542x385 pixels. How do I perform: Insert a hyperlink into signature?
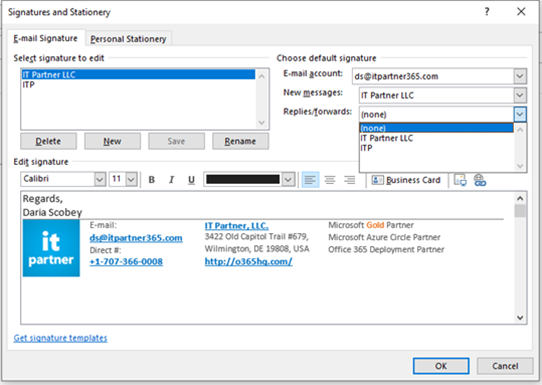click(x=479, y=180)
